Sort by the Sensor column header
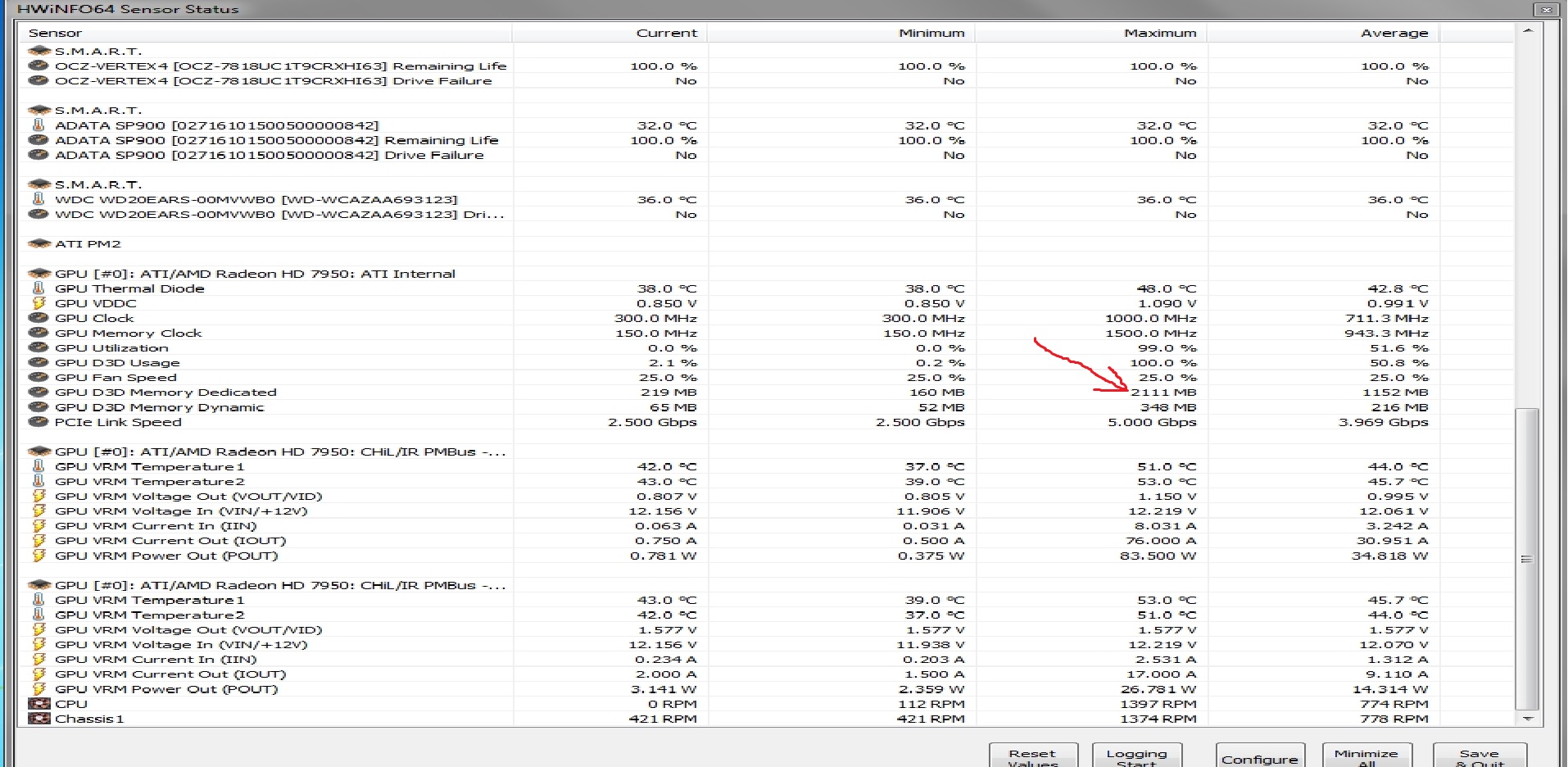1568x767 pixels. [265, 33]
